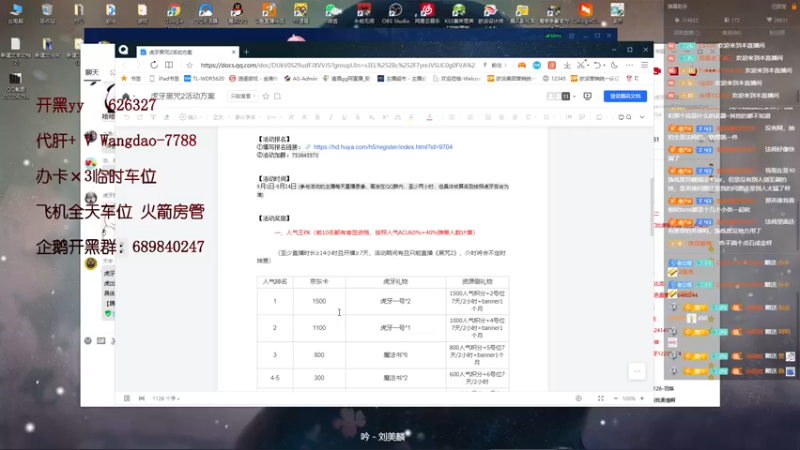Expand the word count dropdown in status bar

point(166,398)
